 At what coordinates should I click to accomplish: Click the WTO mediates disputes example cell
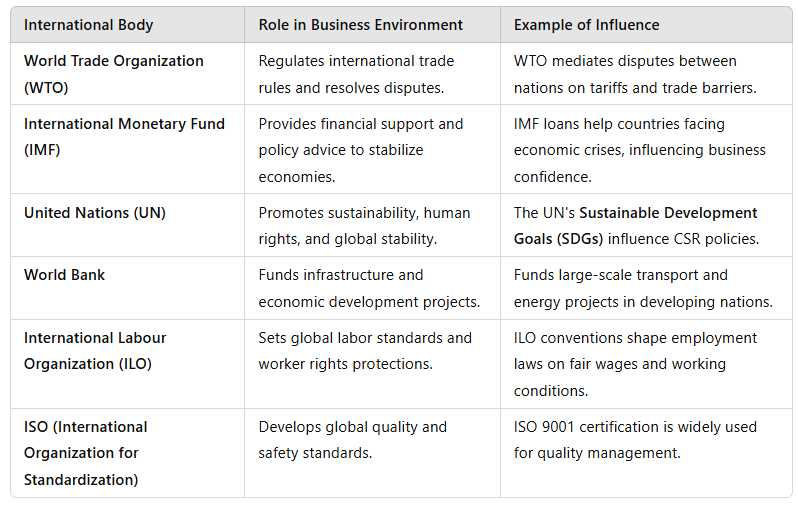click(634, 74)
